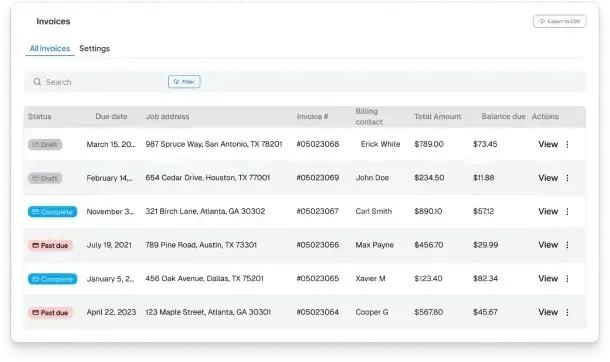This screenshot has height=362, width=610.
Task: Click the Export to CSV button
Action: (559, 21)
